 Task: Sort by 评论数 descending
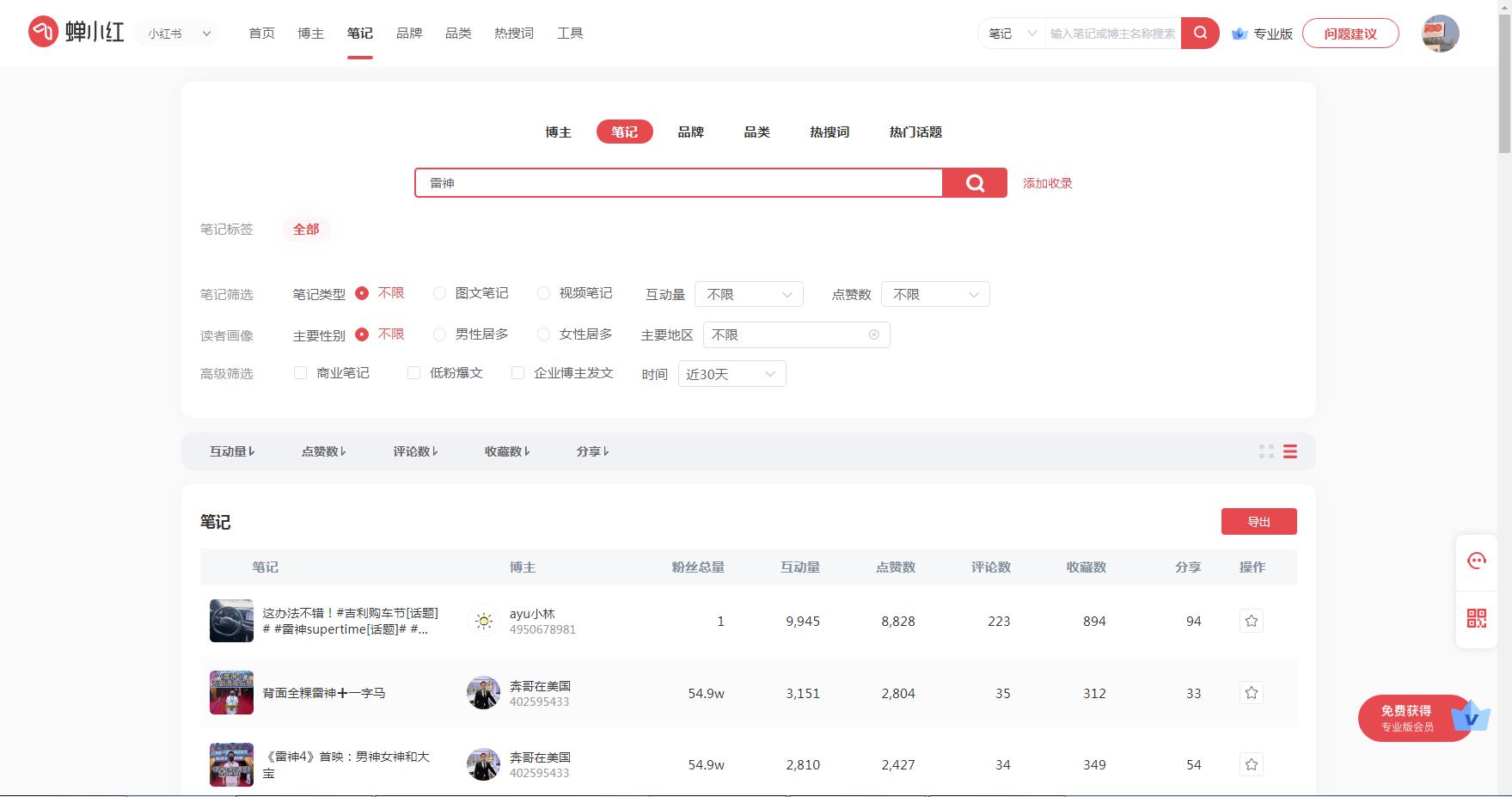[416, 451]
